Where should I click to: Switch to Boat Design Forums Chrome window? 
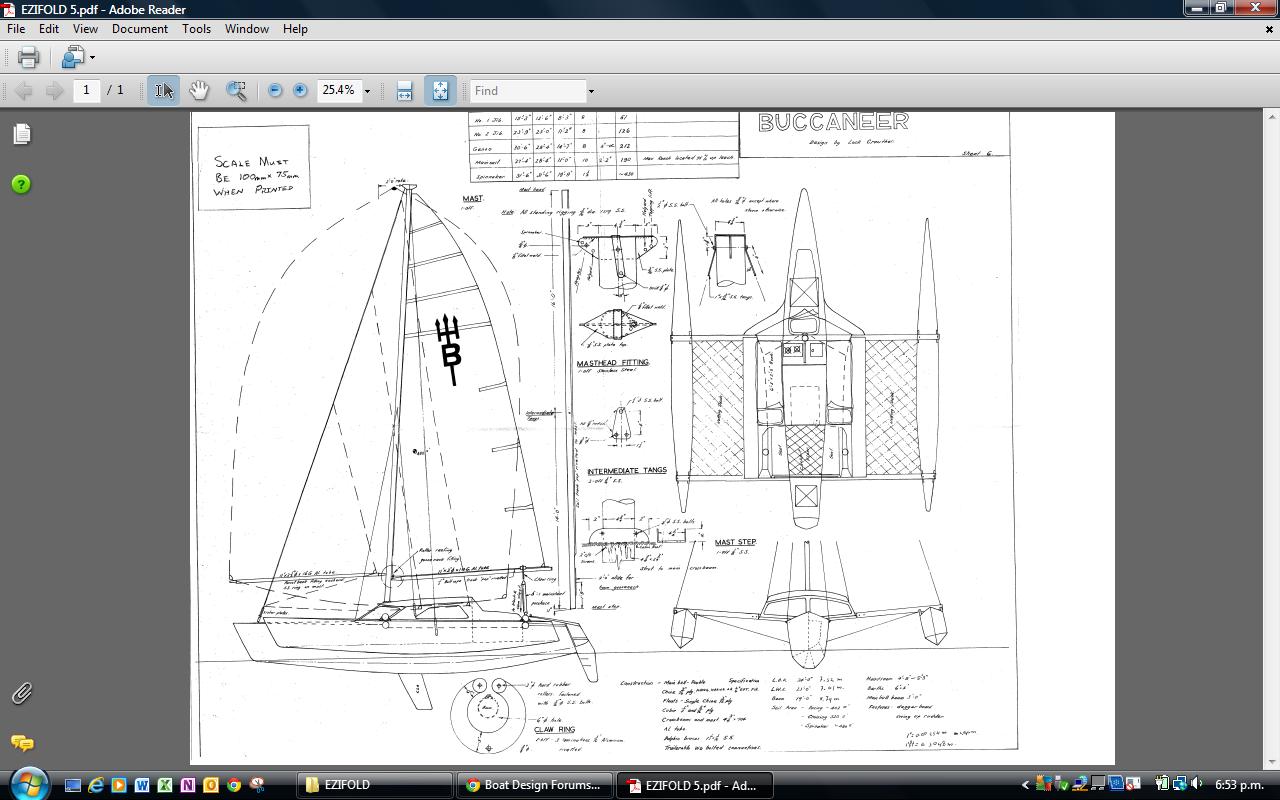click(532, 785)
